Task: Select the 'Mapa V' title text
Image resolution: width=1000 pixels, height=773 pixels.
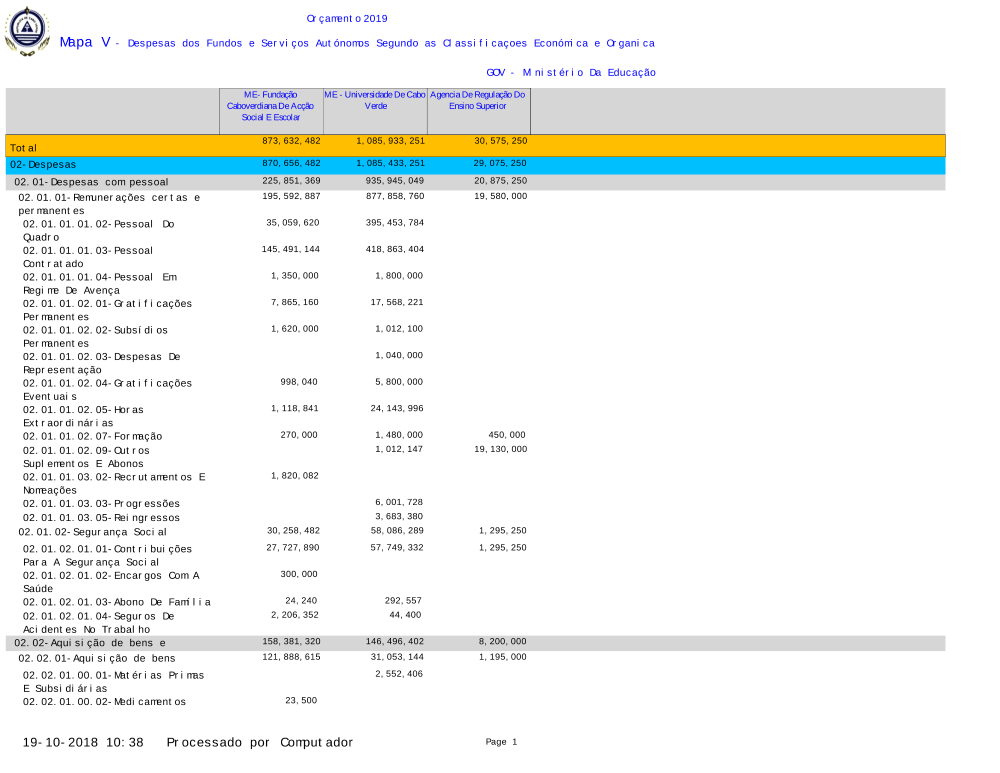Action: [84, 42]
